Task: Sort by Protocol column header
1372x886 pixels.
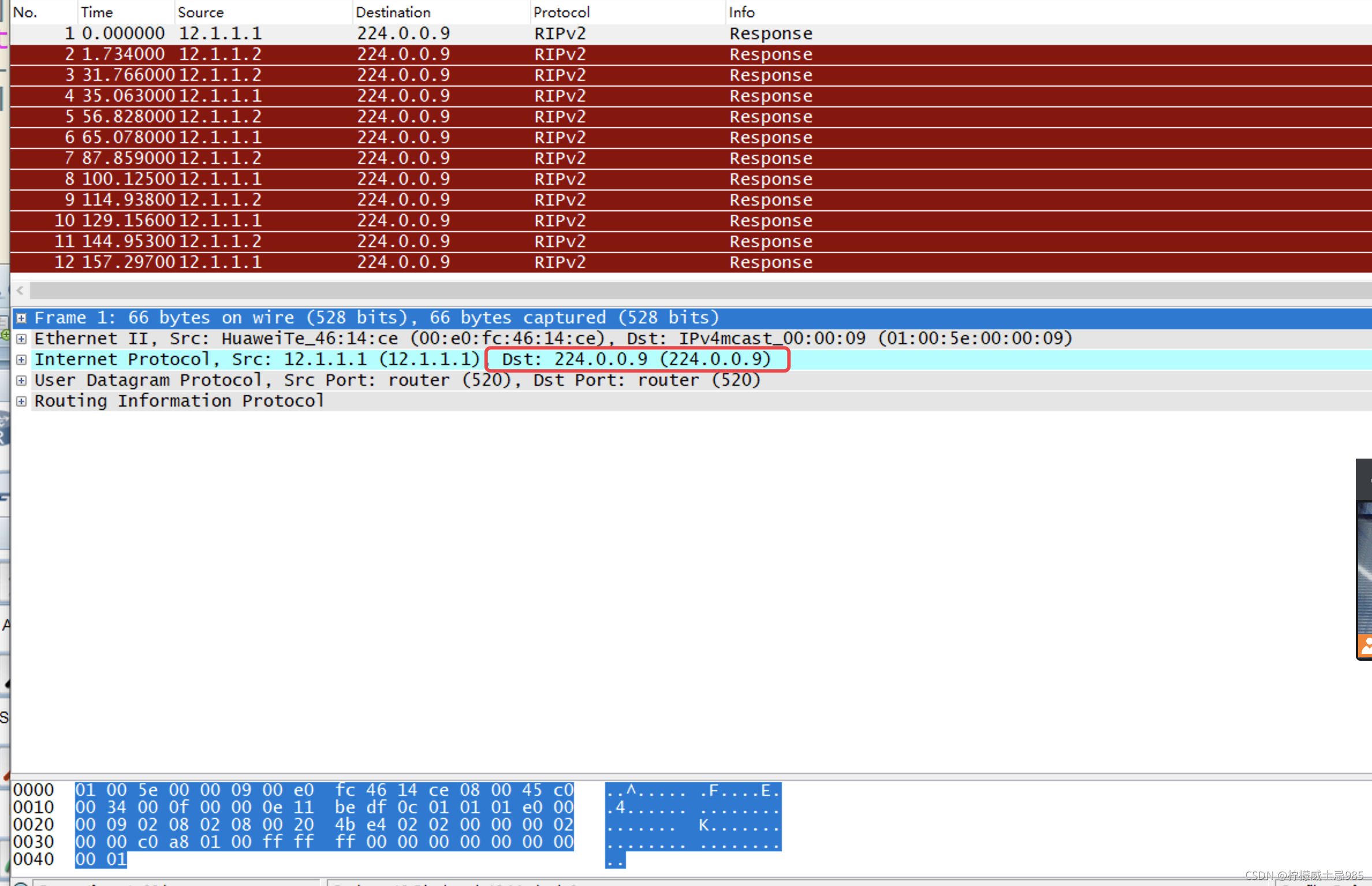Action: (561, 12)
